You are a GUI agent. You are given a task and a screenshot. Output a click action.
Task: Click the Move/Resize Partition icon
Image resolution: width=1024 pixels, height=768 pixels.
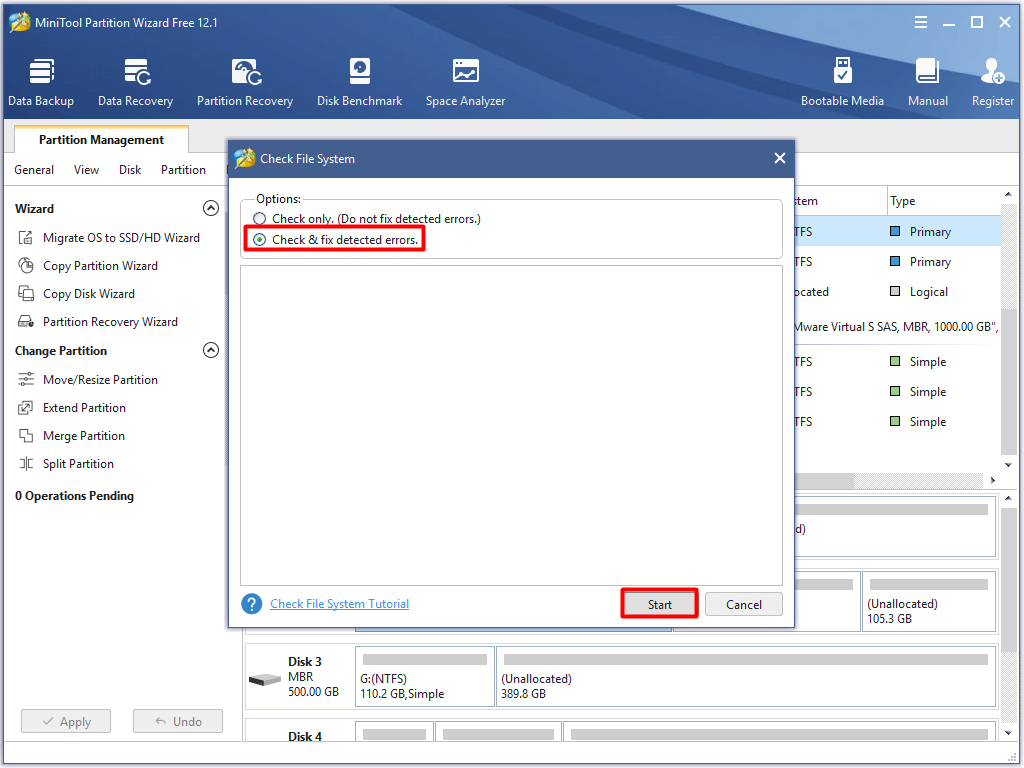[25, 379]
